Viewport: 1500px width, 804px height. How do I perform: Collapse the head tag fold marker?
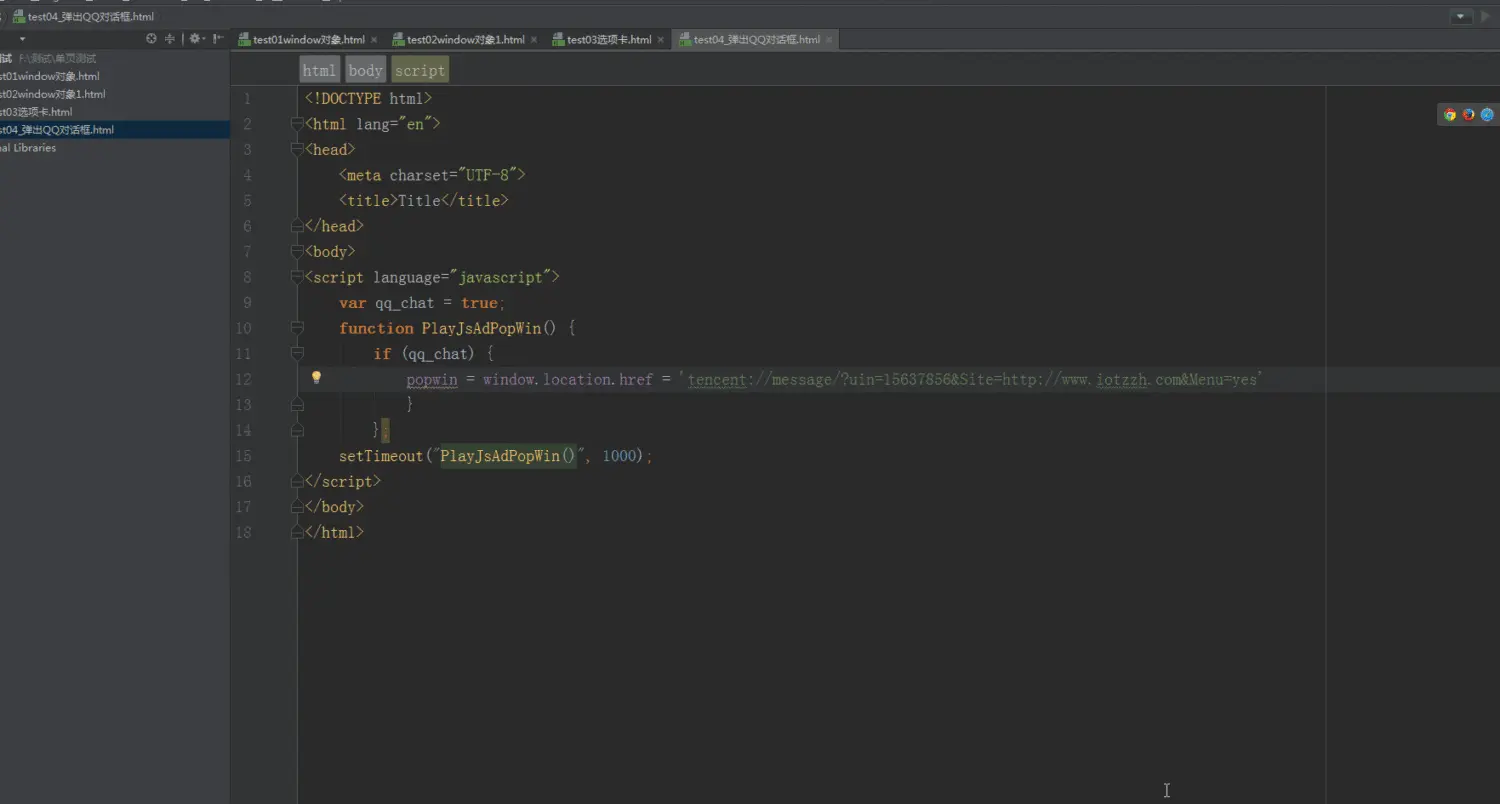[297, 149]
